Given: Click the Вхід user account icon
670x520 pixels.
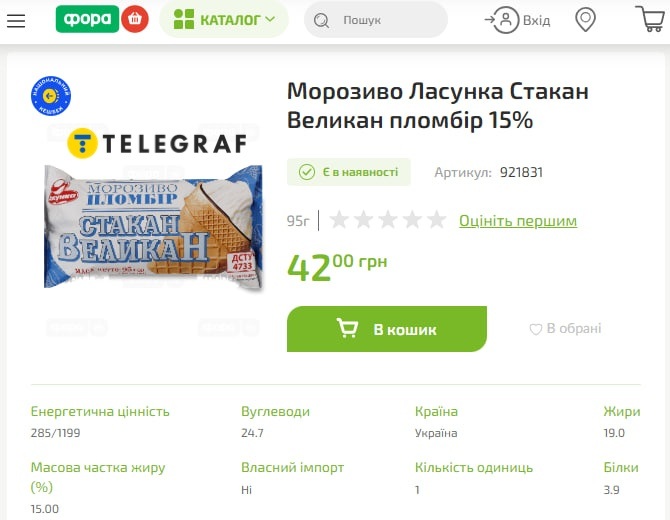Looking at the screenshot, I should pyautogui.click(x=505, y=20).
